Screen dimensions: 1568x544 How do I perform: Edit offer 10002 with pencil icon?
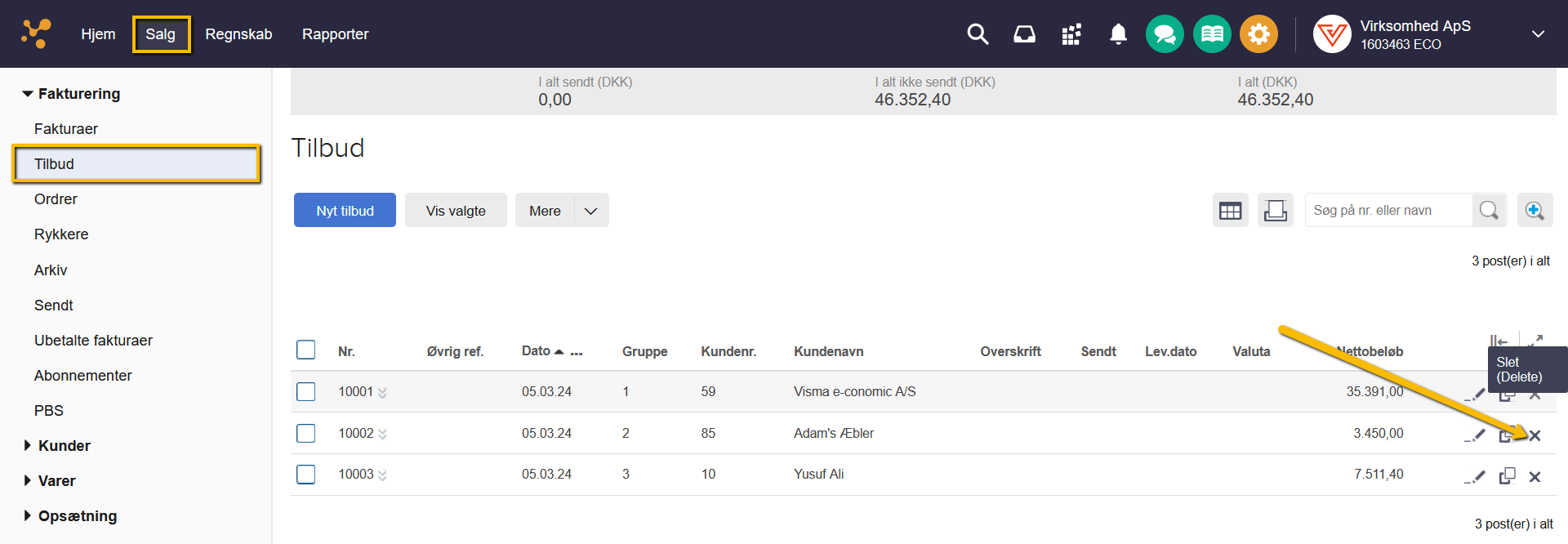coord(1477,435)
